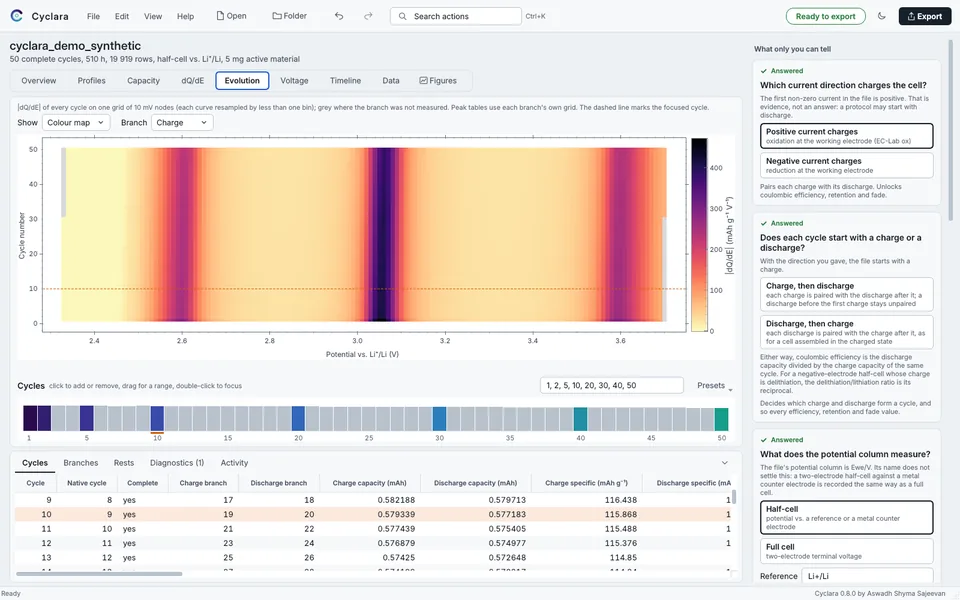
Task: Switch to the Voltage tab
Action: coord(294,81)
